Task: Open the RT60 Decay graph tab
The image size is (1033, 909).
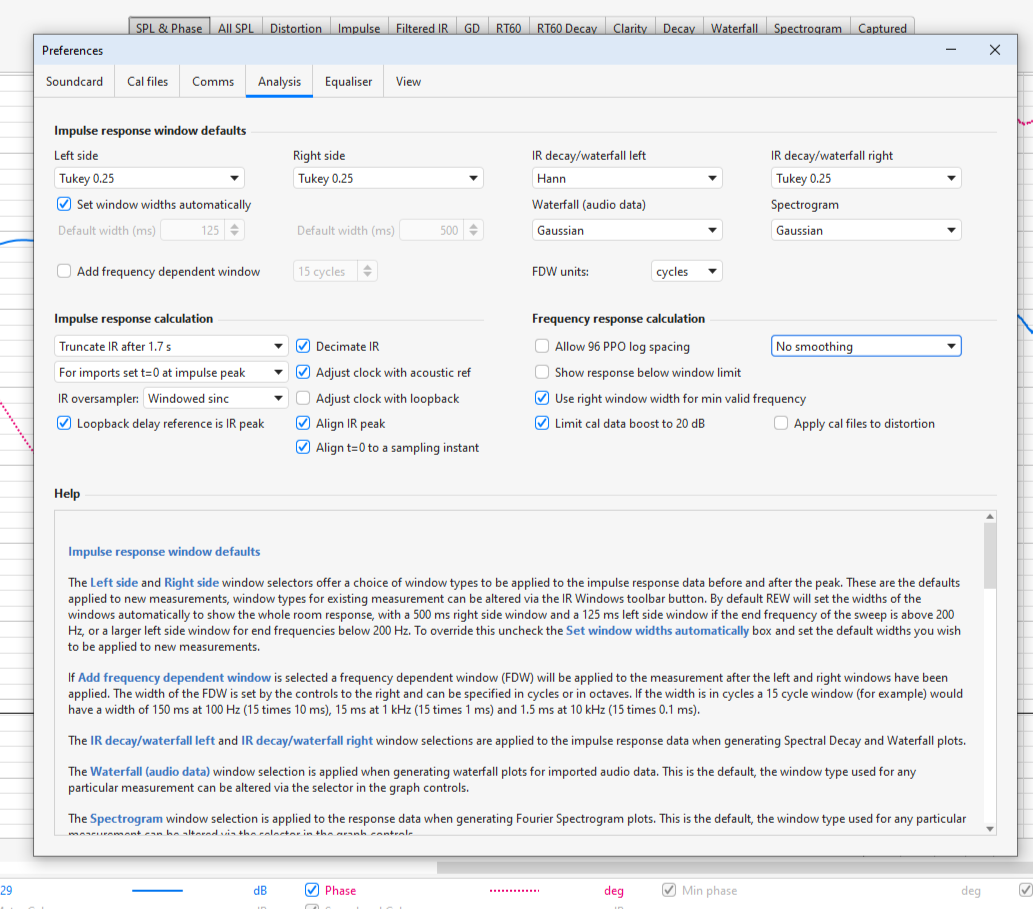Action: click(x=567, y=28)
